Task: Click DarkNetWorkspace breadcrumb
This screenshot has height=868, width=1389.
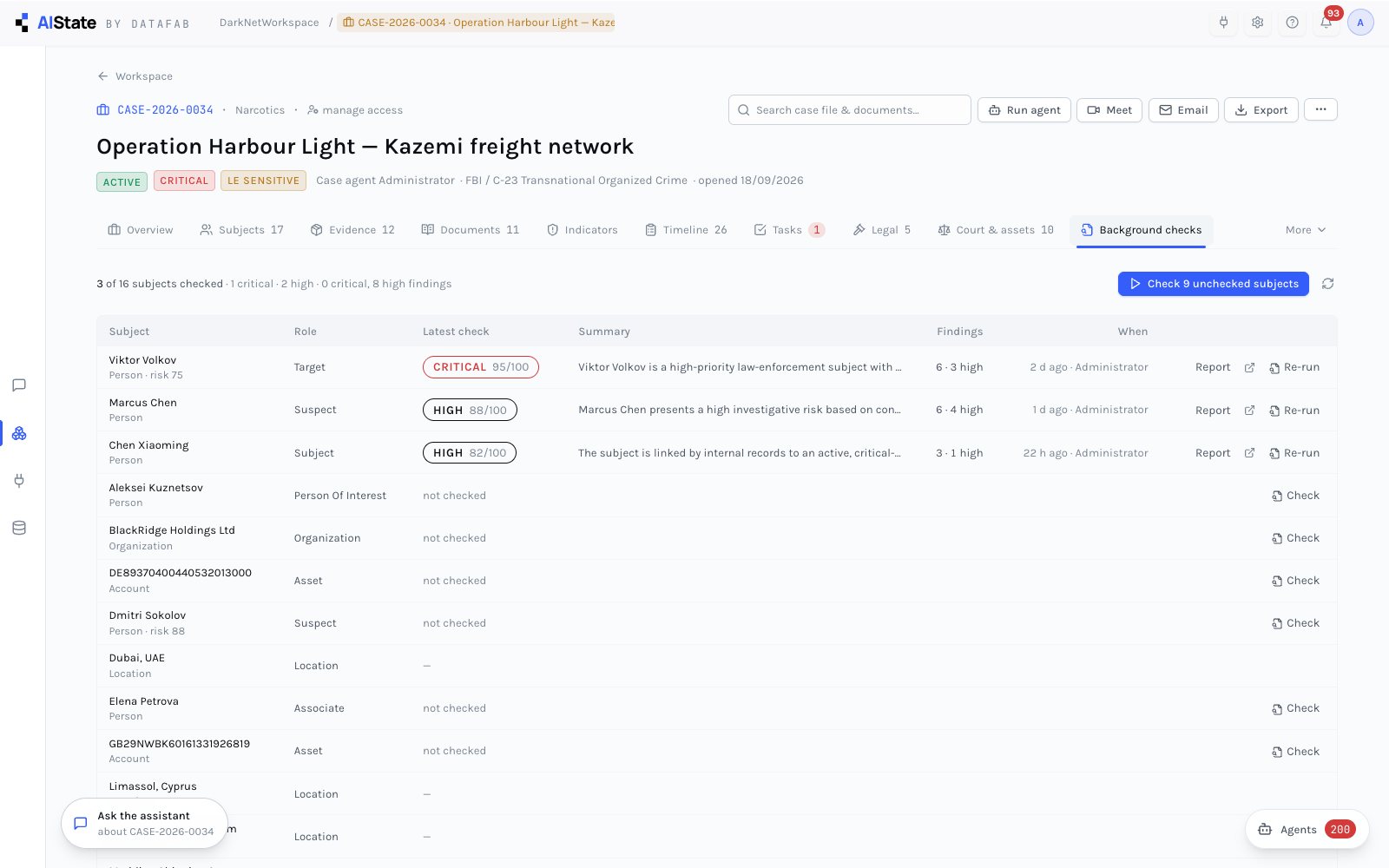Action: pyautogui.click(x=269, y=23)
